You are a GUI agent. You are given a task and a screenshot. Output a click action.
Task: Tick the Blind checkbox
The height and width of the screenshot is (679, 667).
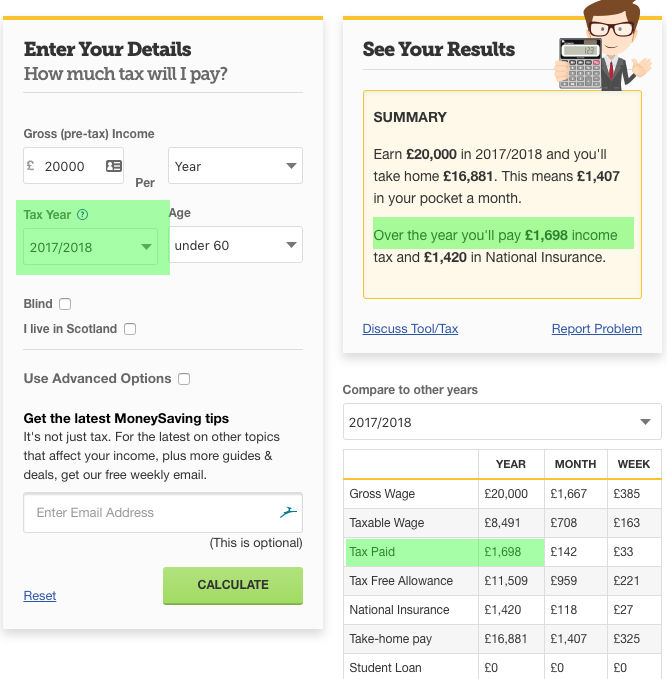[x=65, y=304]
